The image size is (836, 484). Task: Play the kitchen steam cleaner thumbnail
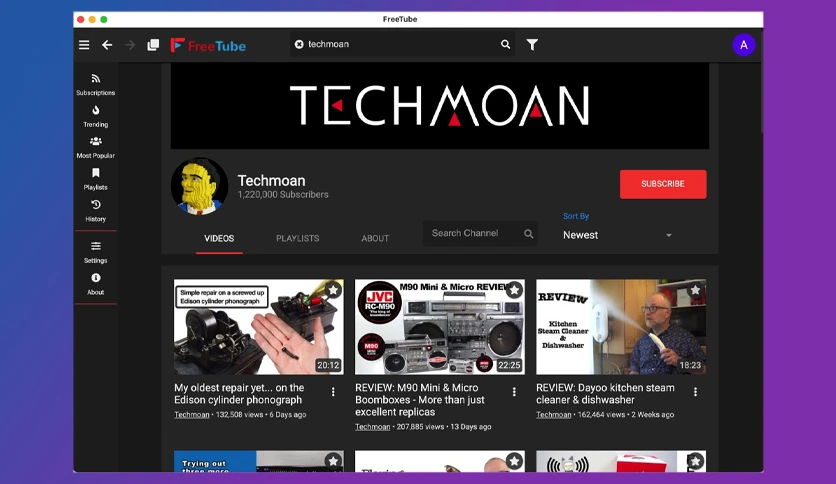point(621,327)
